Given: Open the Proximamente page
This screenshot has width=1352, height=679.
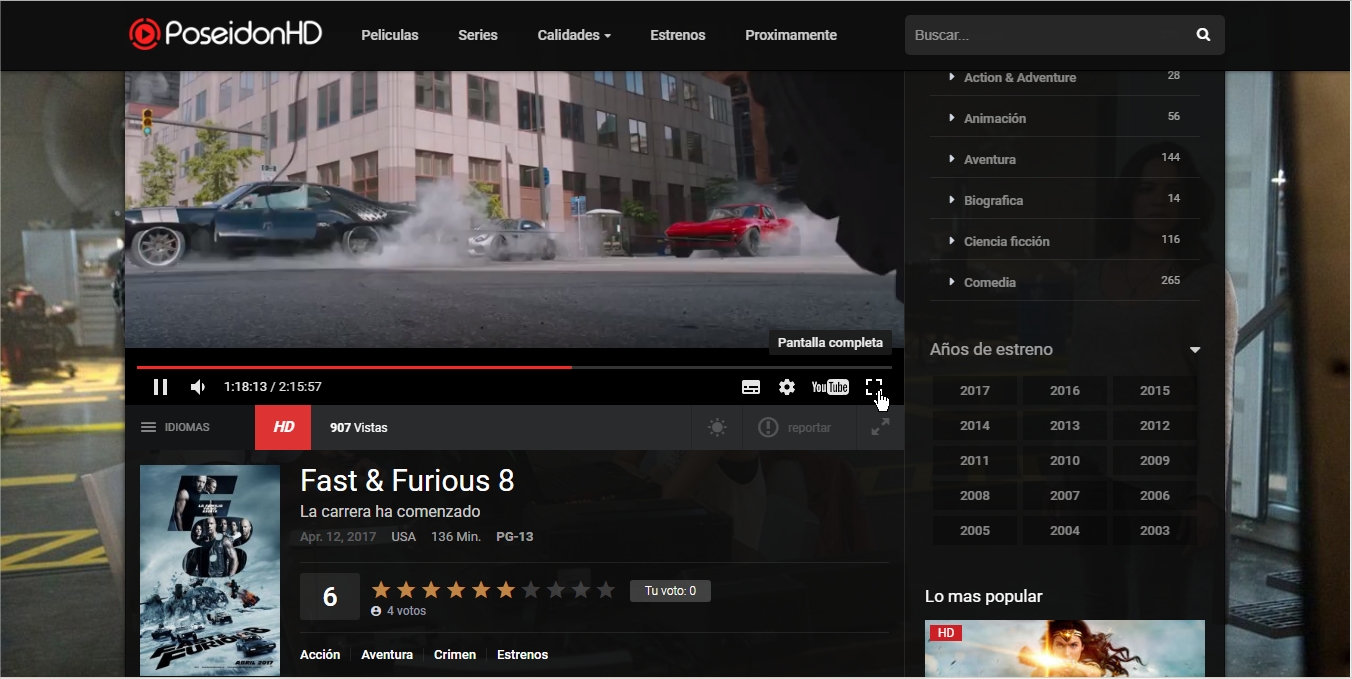Looking at the screenshot, I should coord(791,35).
